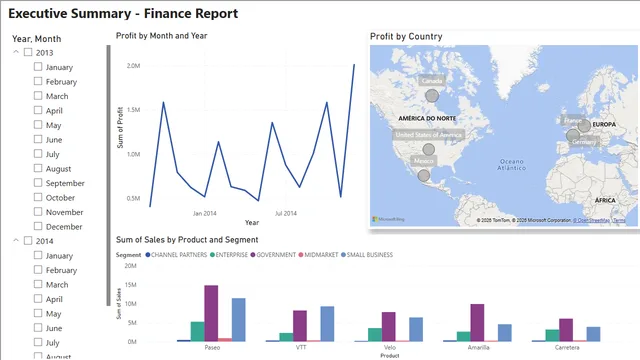
Task: Select Paseo Small Business bar
Action: click(x=239, y=320)
